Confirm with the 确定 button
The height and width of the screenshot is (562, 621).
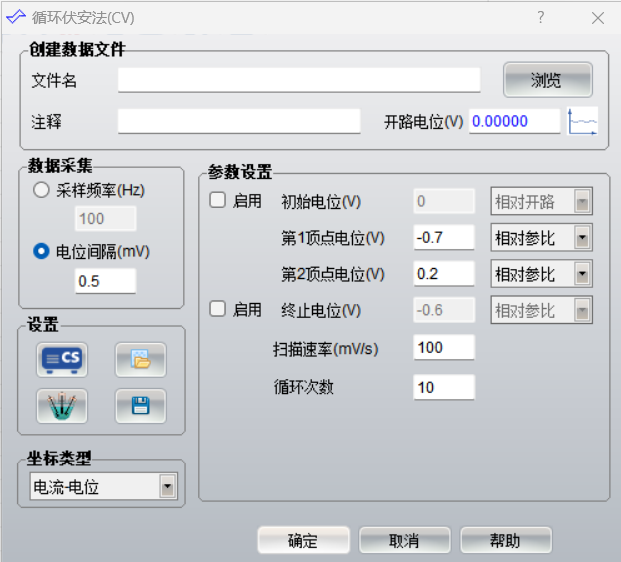[303, 540]
